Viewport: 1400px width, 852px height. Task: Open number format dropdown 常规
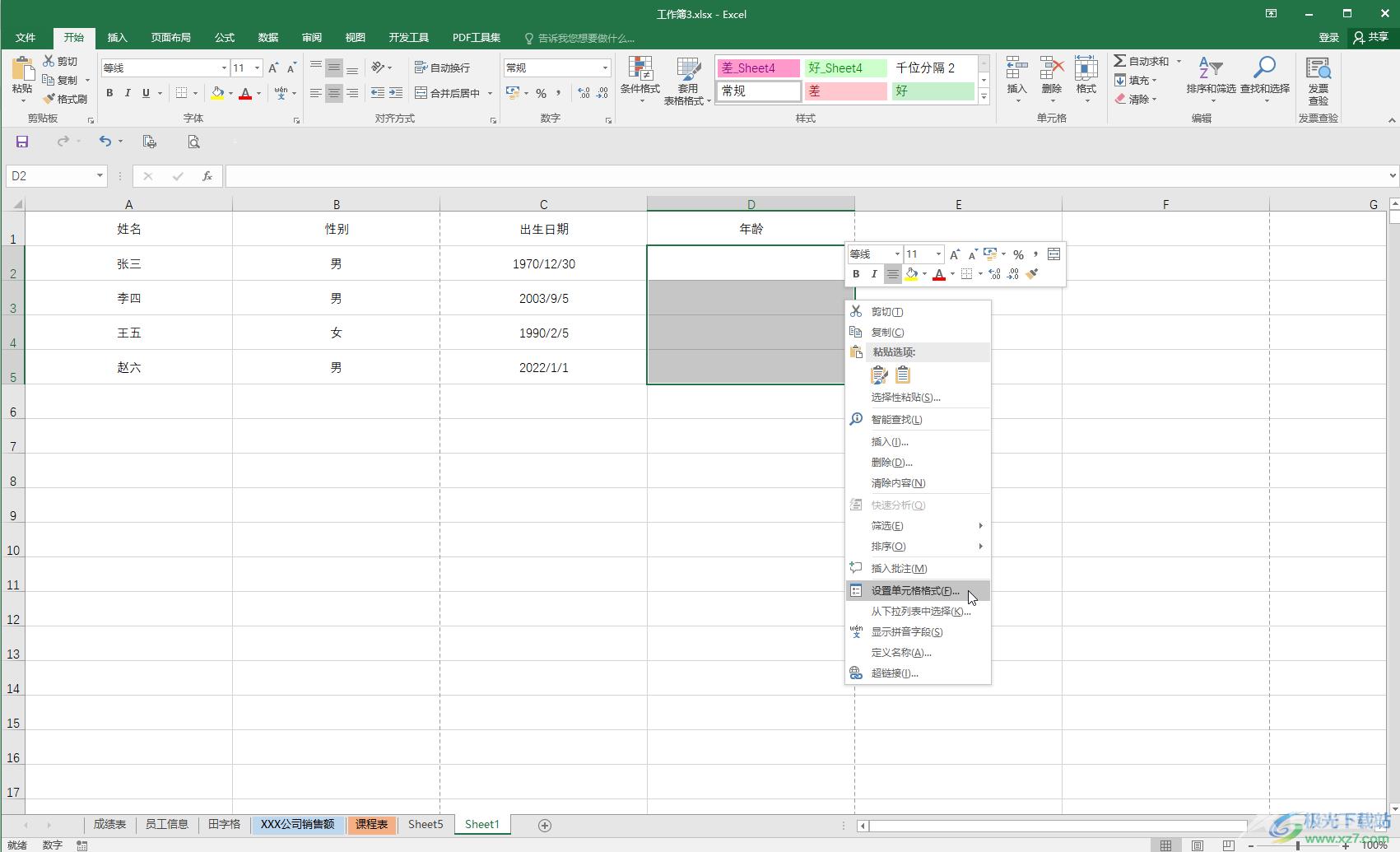pos(605,68)
